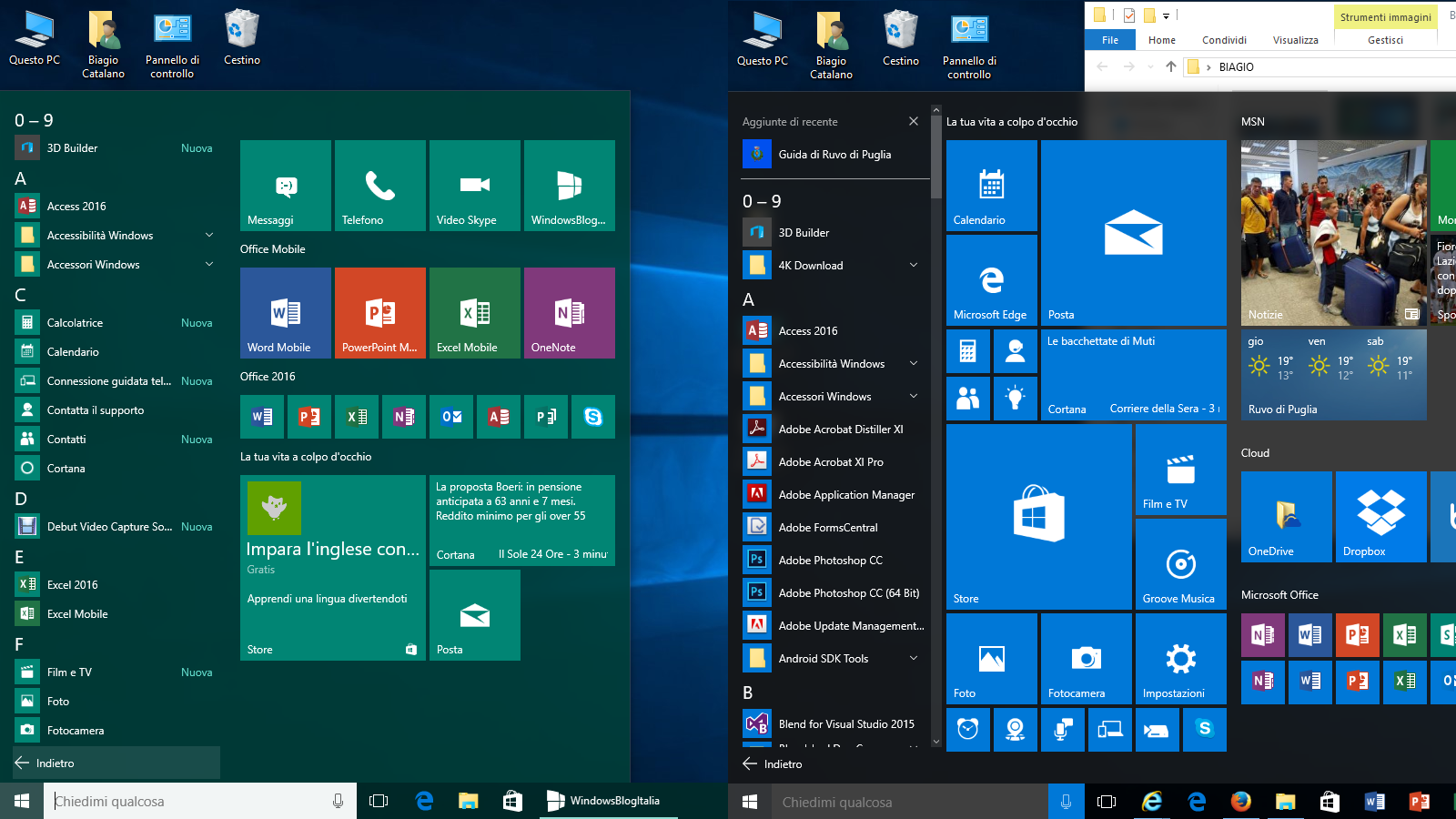Open recent locations dropdown in File Explorer

(x=1151, y=67)
